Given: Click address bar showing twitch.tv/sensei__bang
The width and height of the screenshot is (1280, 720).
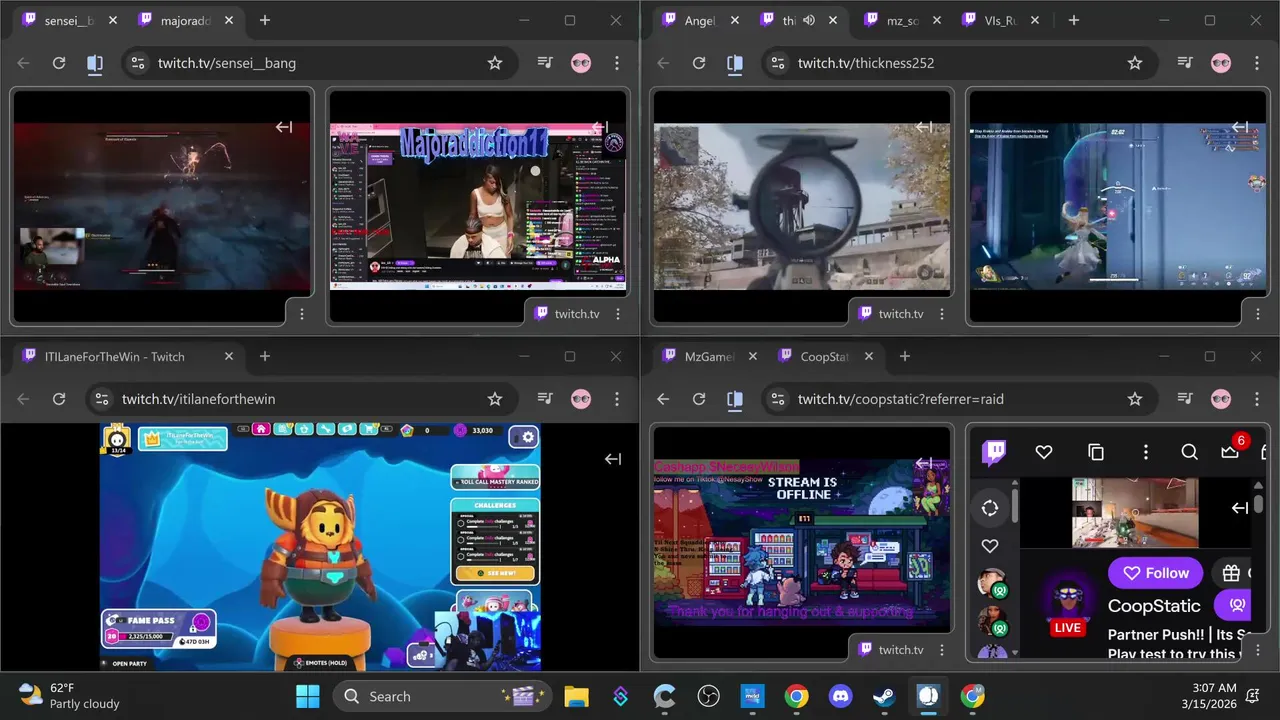Looking at the screenshot, I should 320,63.
